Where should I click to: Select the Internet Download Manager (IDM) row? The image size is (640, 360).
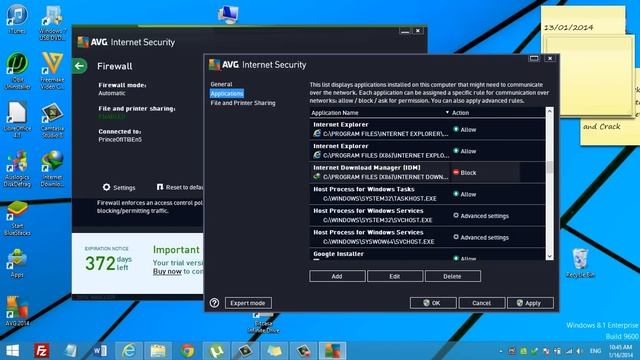pos(427,173)
